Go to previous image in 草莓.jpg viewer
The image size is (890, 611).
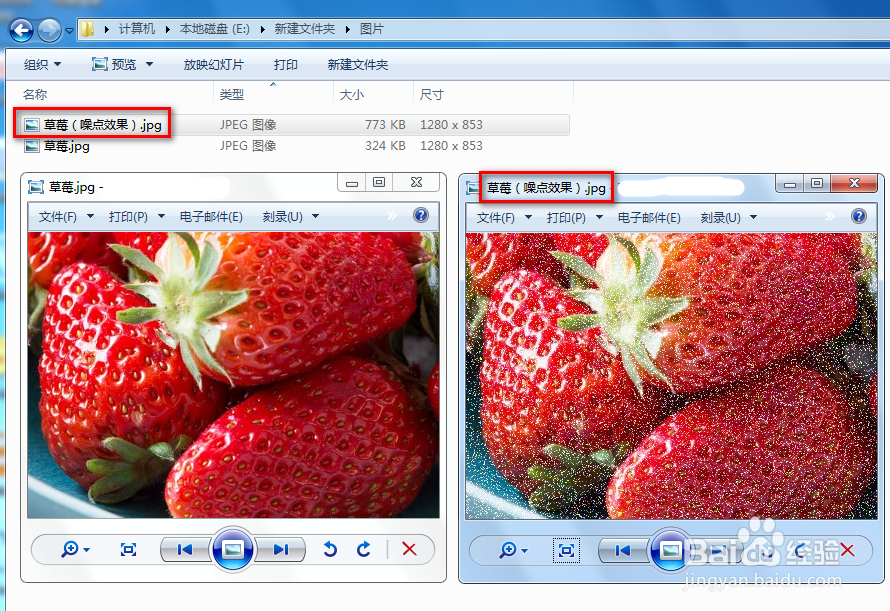[181, 549]
